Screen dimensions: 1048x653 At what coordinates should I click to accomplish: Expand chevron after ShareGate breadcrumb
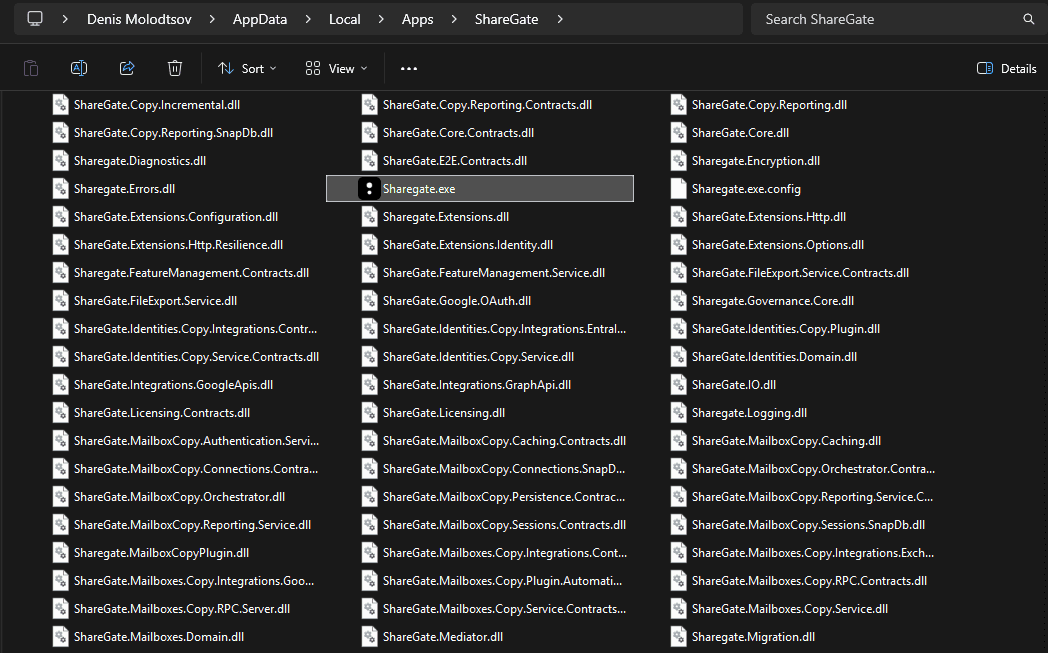tap(560, 19)
